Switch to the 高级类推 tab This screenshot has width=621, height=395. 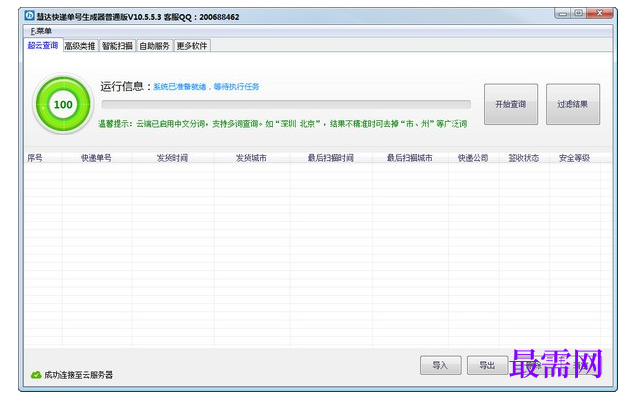coord(80,46)
